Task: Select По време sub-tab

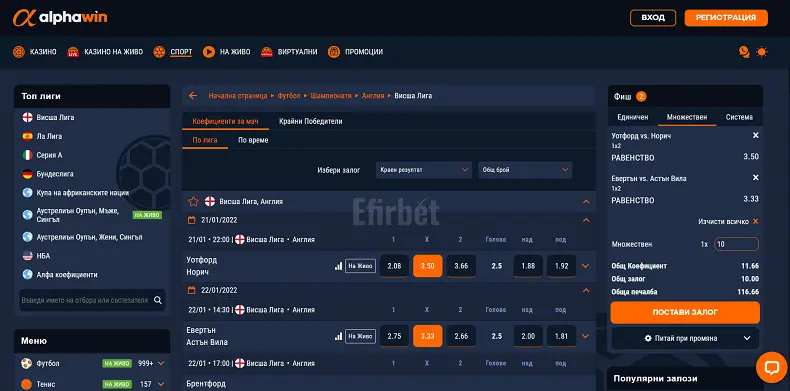Action: click(253, 140)
